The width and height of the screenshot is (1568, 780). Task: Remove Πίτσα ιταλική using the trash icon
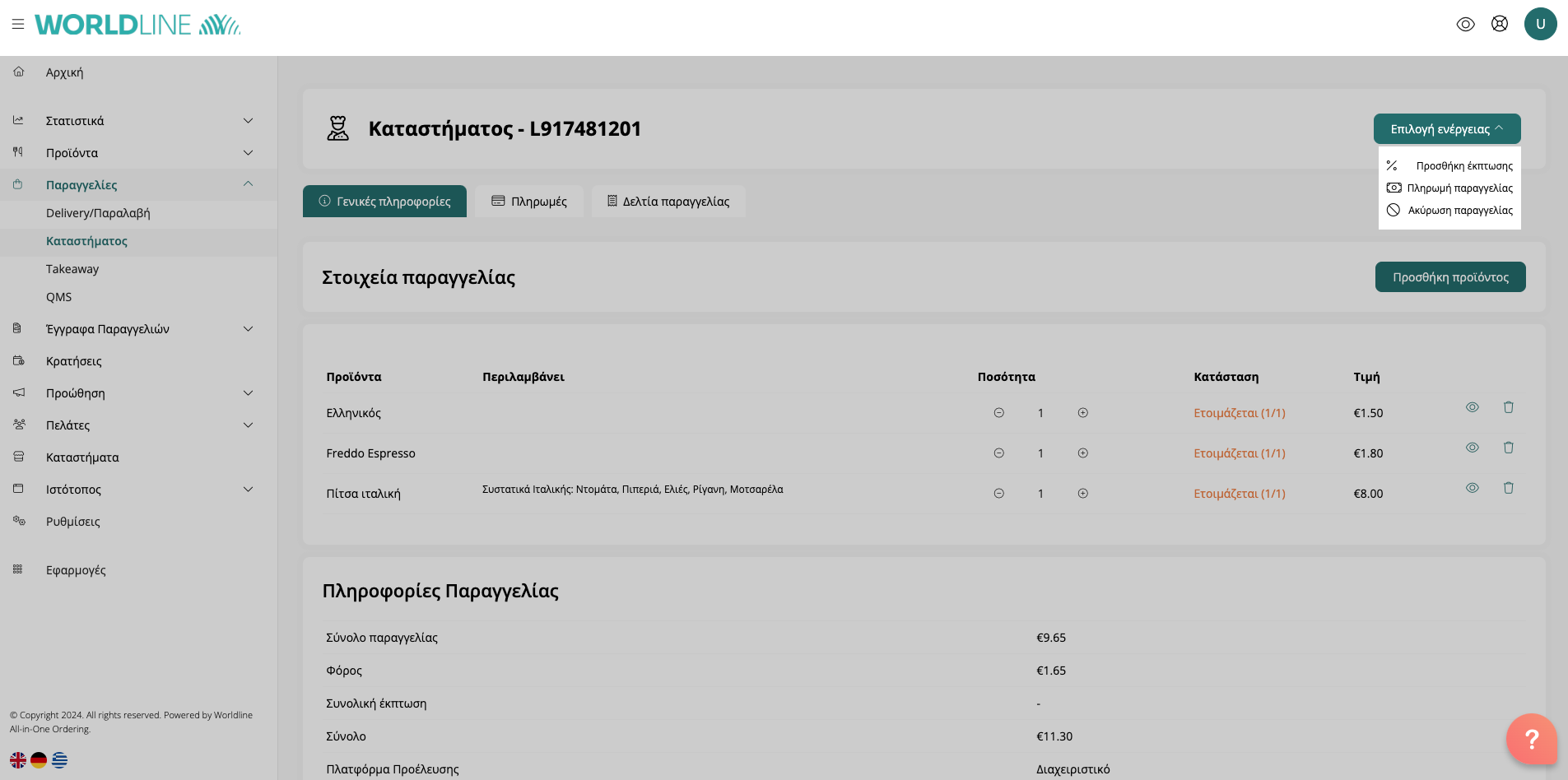1508,488
